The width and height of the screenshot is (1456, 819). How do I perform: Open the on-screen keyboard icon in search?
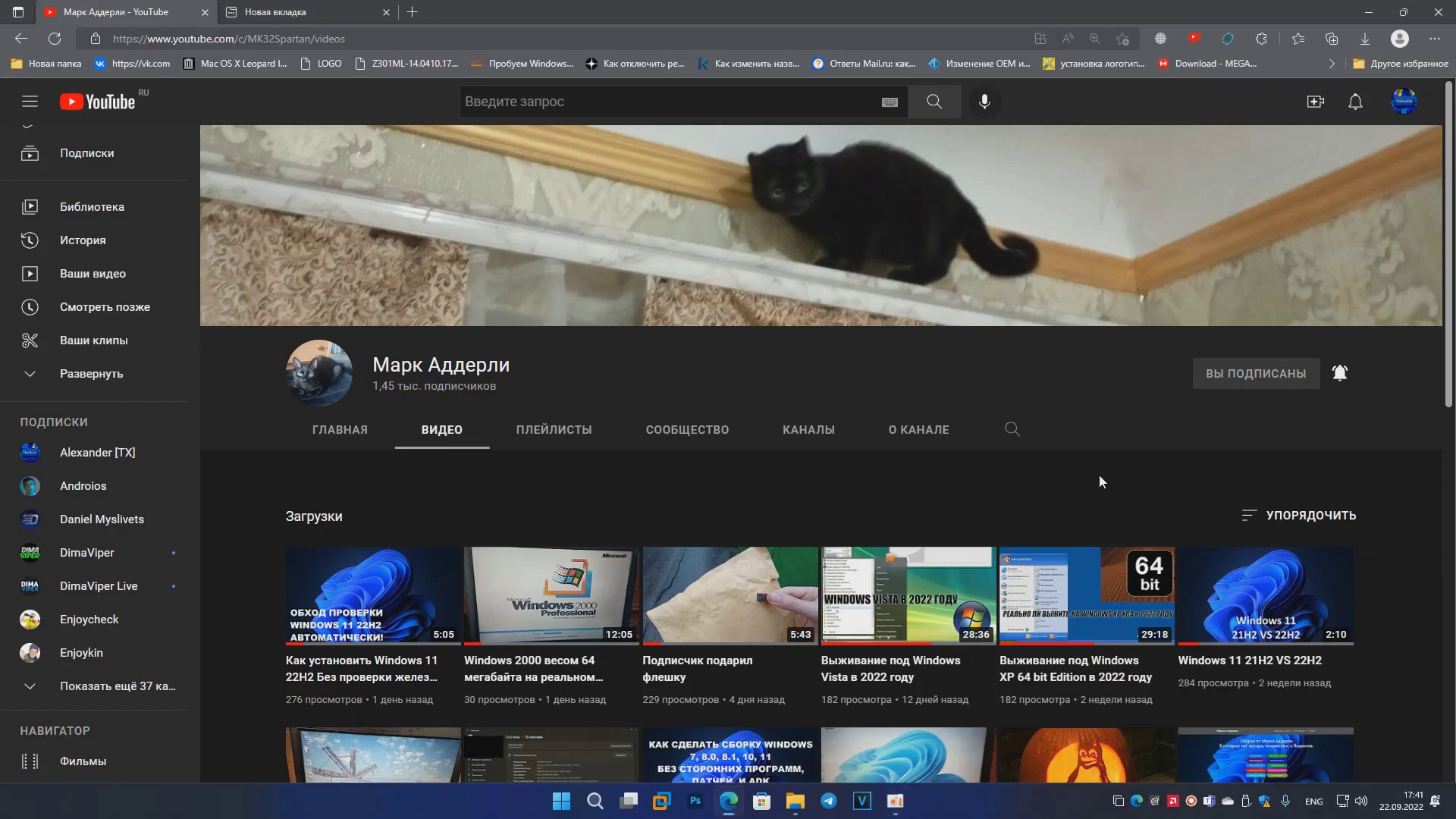pyautogui.click(x=890, y=102)
